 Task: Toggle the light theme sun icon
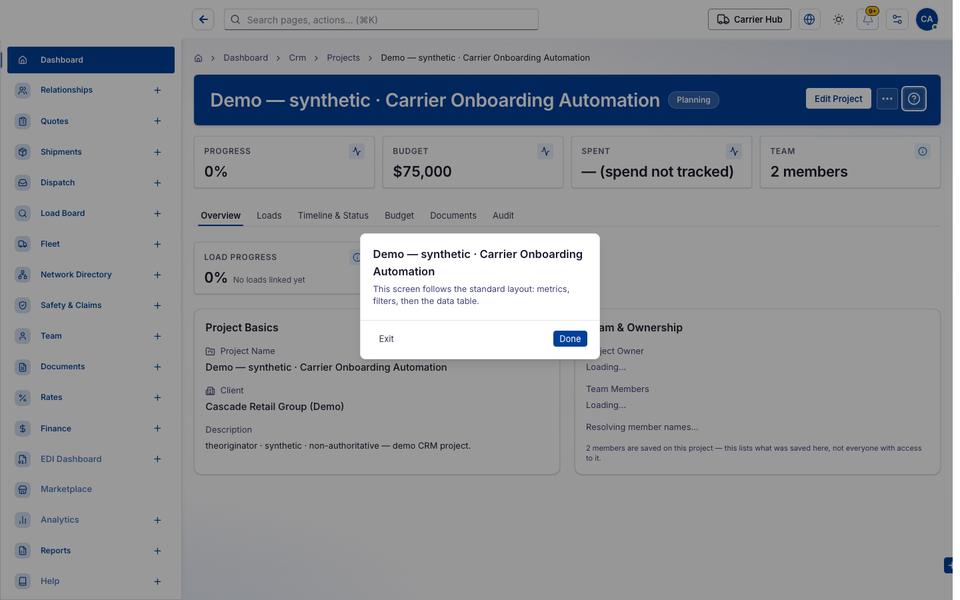838,20
